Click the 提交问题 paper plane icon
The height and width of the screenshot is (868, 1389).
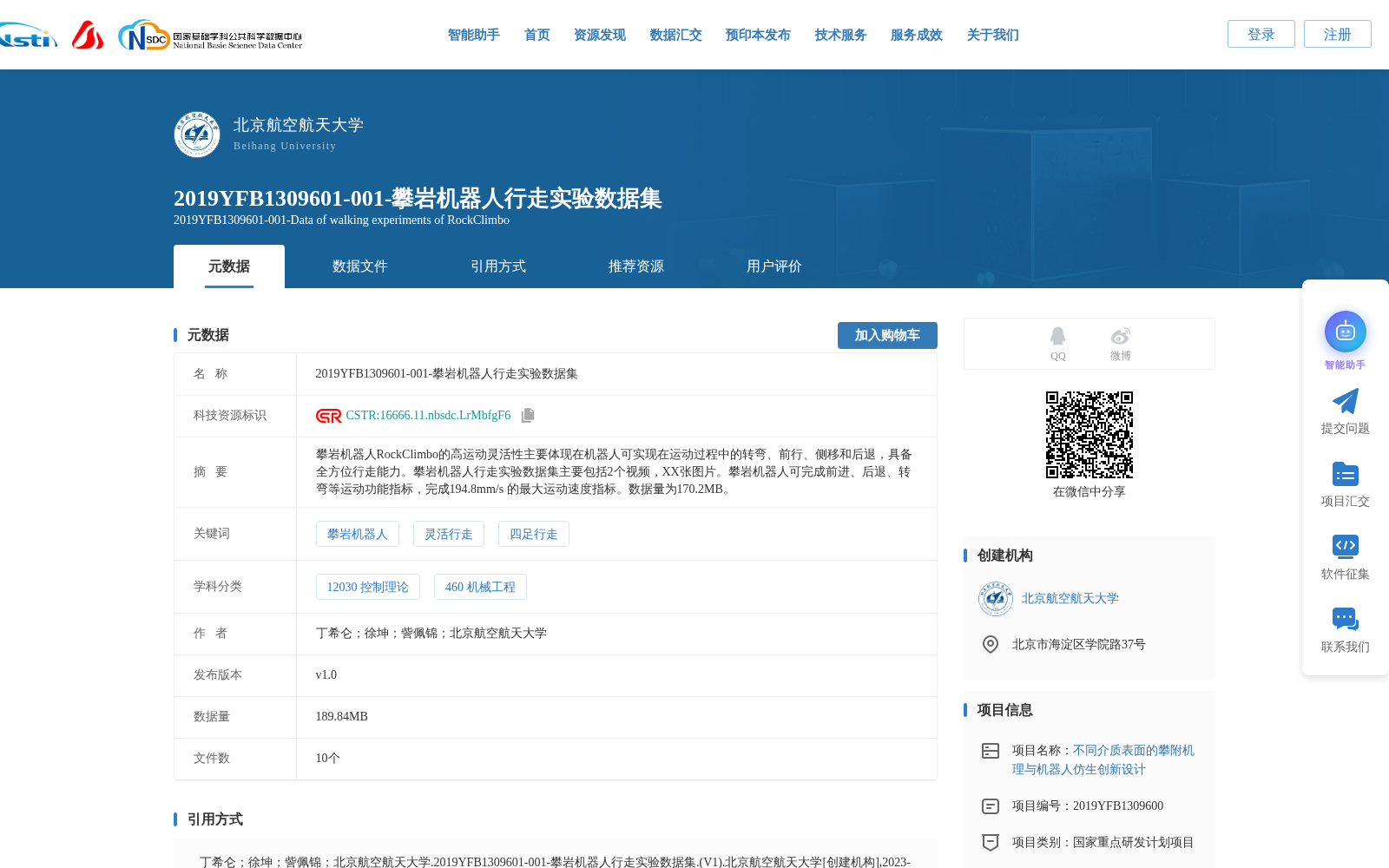[x=1346, y=401]
